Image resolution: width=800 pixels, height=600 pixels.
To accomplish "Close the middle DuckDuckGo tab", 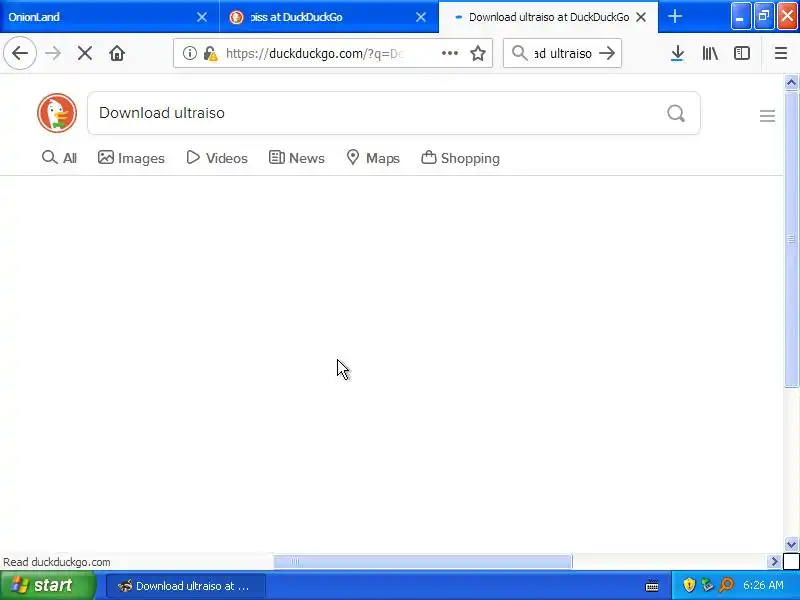I will pyautogui.click(x=421, y=17).
